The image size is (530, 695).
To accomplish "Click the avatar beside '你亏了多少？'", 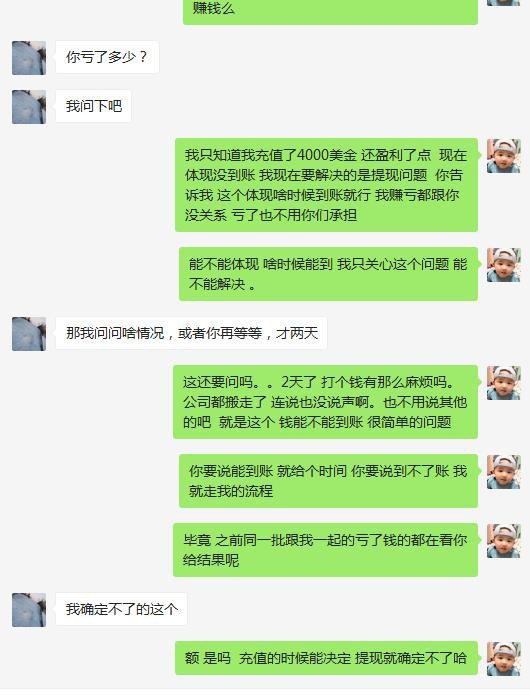I will coord(29,58).
